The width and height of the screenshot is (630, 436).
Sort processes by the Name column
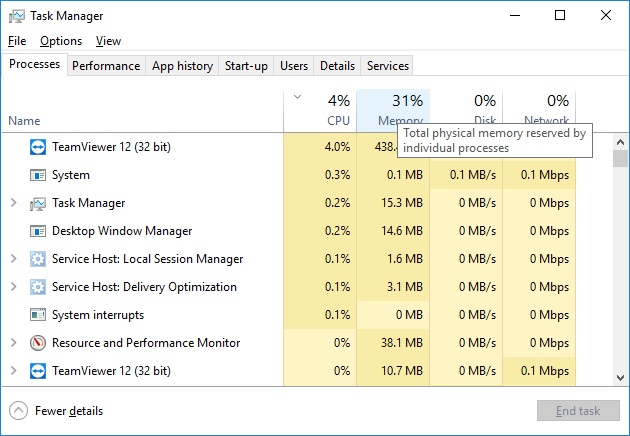[x=24, y=121]
